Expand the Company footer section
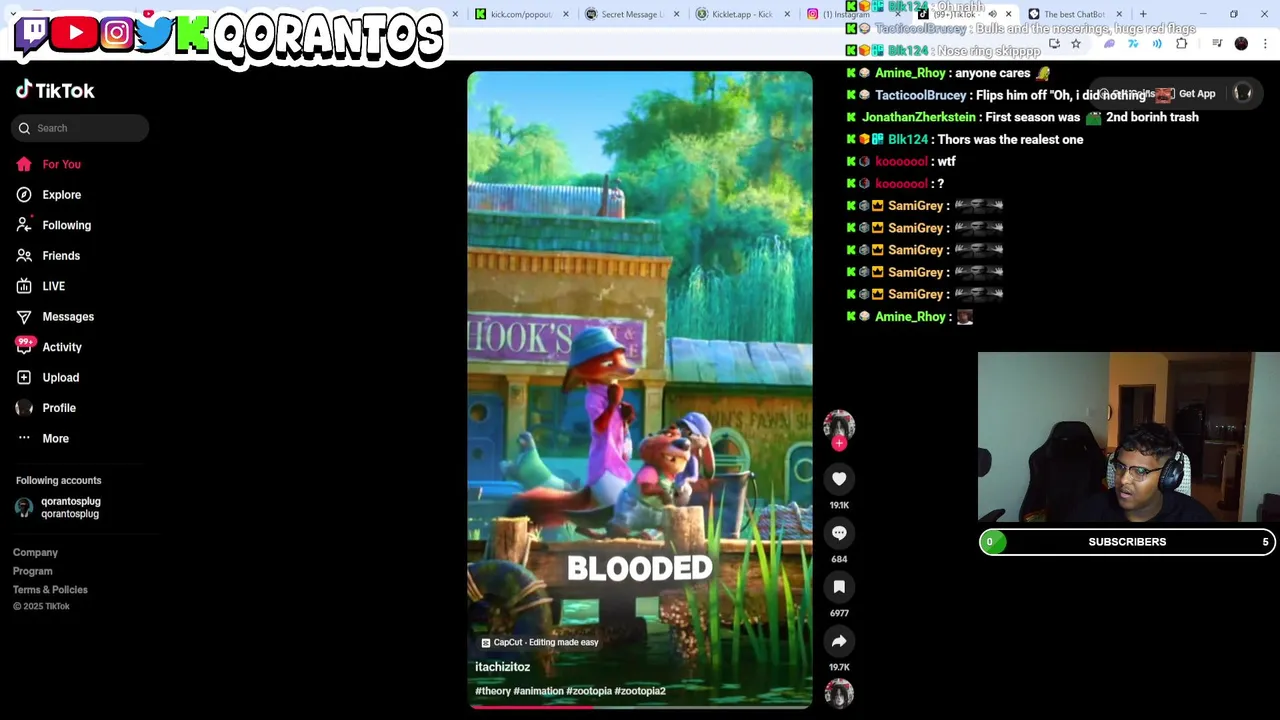Image resolution: width=1280 pixels, height=720 pixels. coord(35,552)
